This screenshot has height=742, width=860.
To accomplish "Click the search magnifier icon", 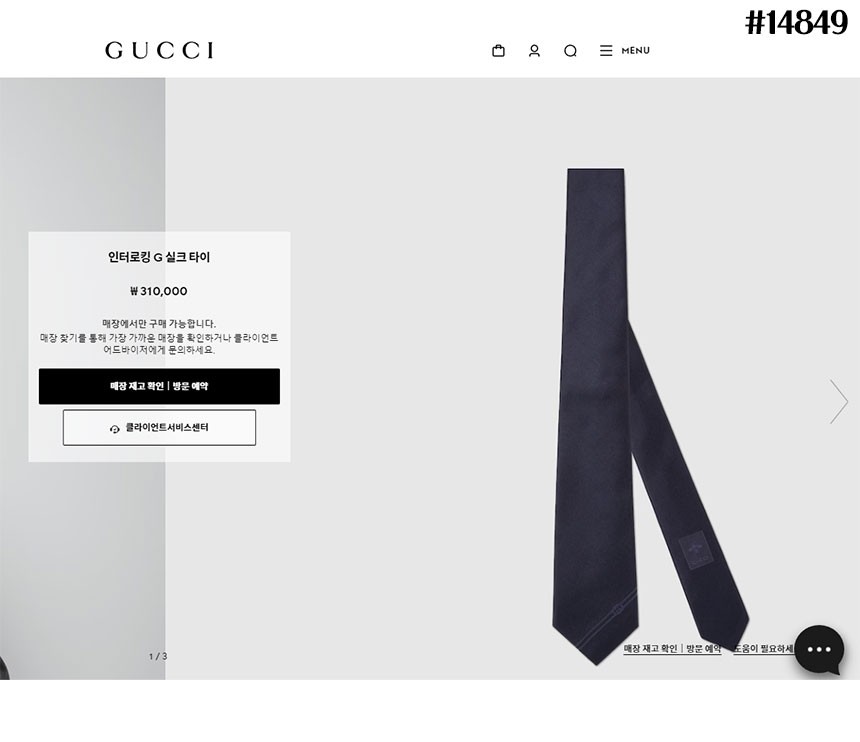I will coord(570,51).
